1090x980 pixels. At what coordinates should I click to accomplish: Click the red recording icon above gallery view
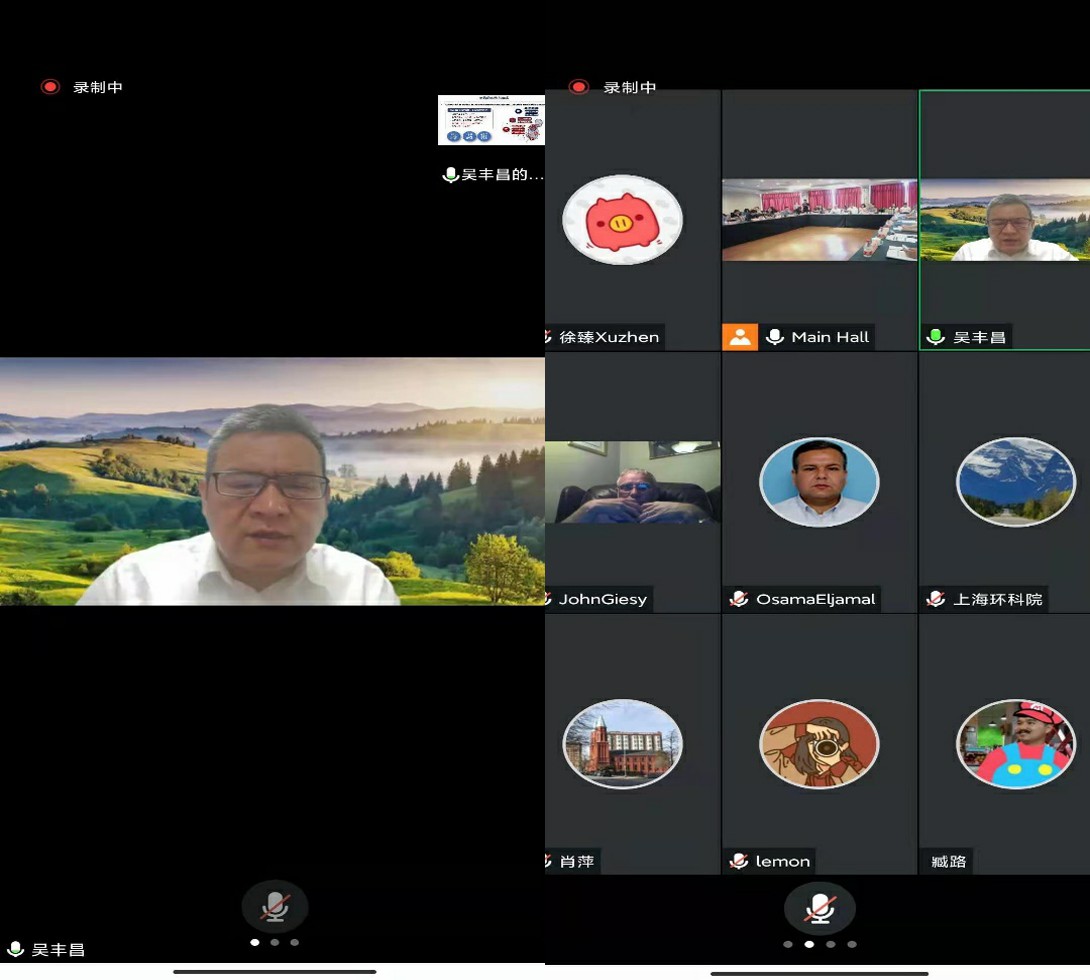(578, 87)
